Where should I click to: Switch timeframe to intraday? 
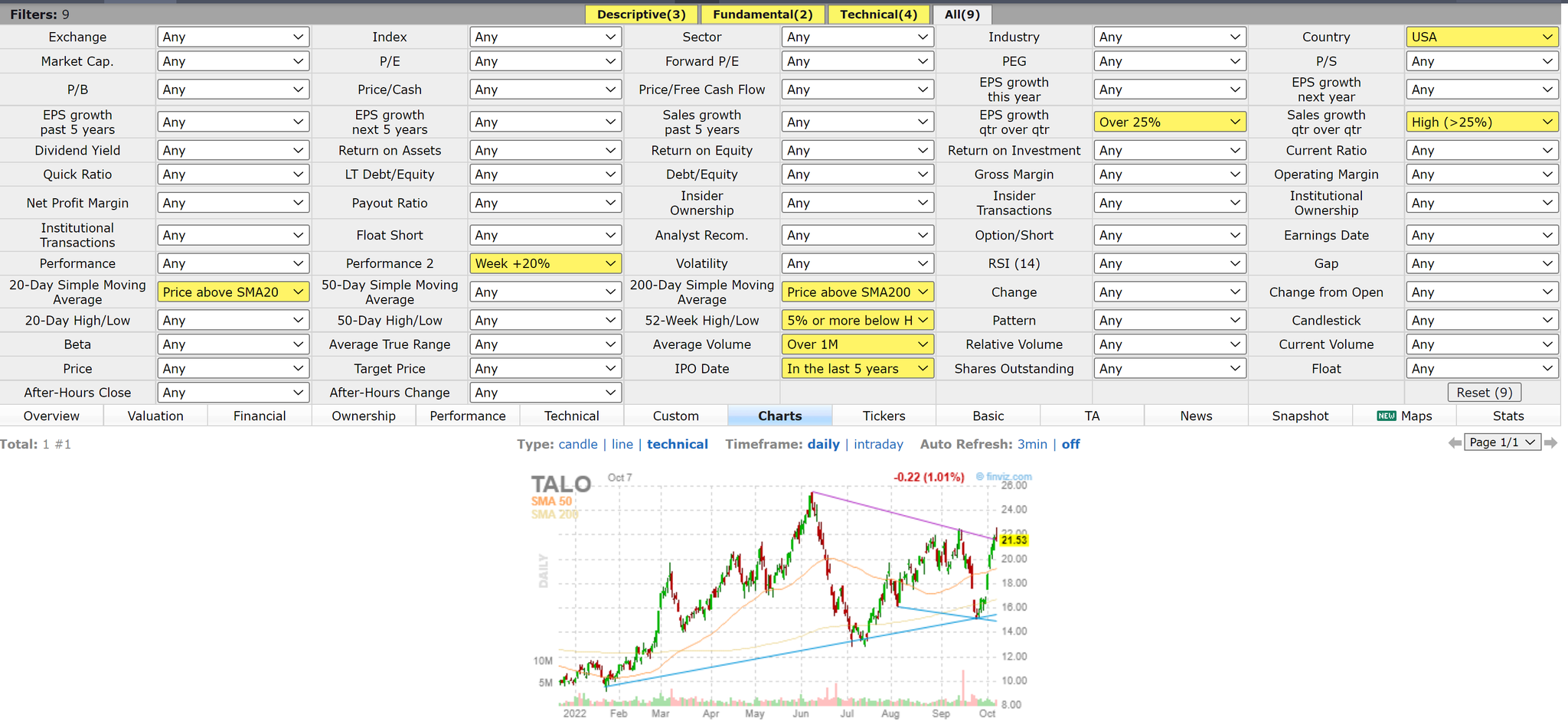pyautogui.click(x=878, y=444)
